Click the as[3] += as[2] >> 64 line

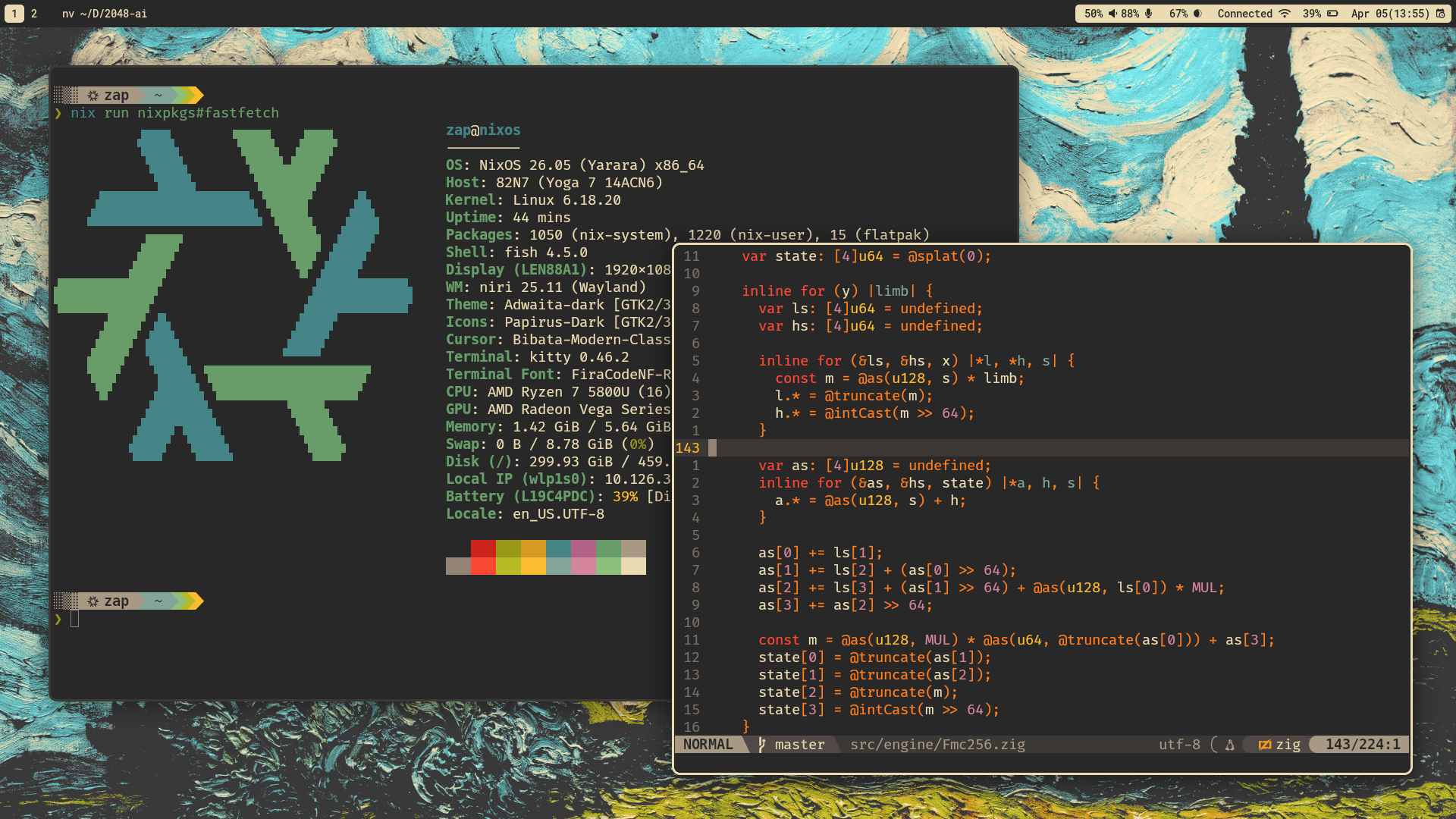tap(846, 605)
